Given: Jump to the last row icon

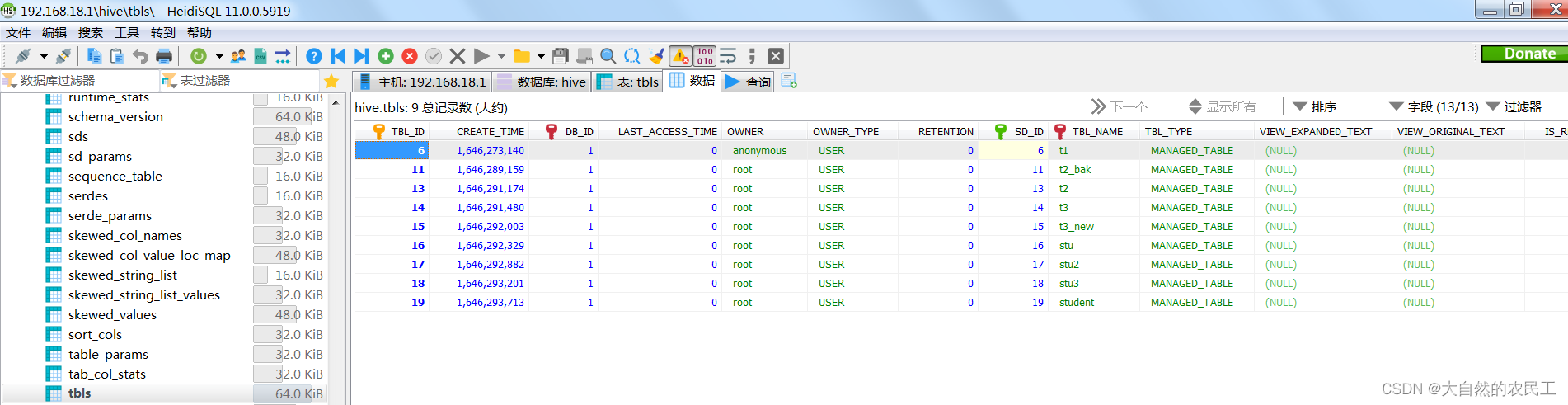Looking at the screenshot, I should 362,56.
